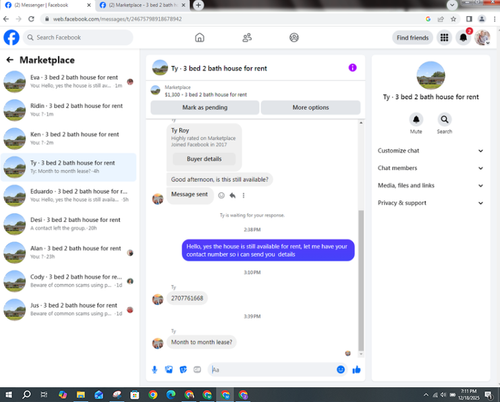Viewport: 500px width, 402px height.
Task: Open Microsoft Edge from taskbar
Action: (171, 395)
